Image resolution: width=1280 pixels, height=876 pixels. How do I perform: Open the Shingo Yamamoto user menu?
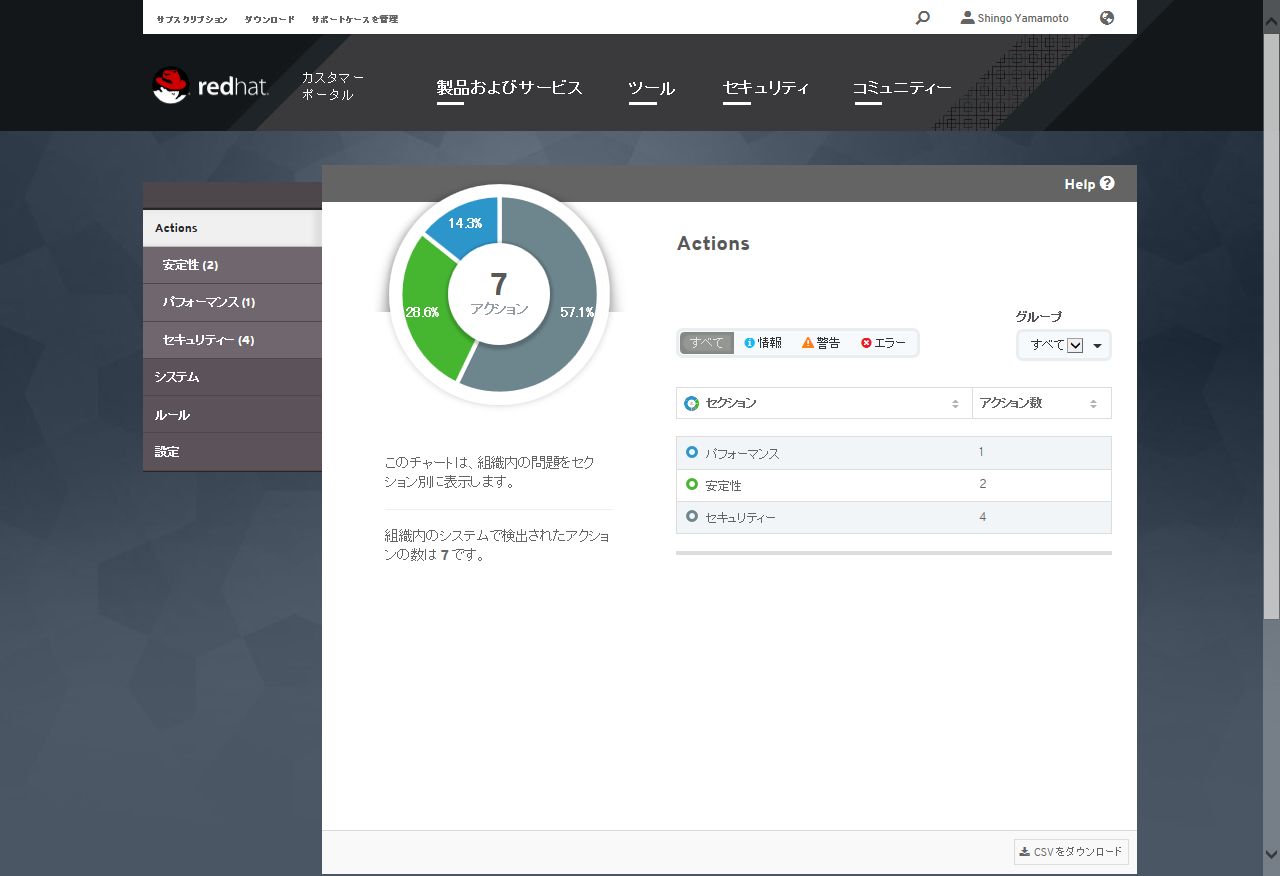click(1017, 18)
